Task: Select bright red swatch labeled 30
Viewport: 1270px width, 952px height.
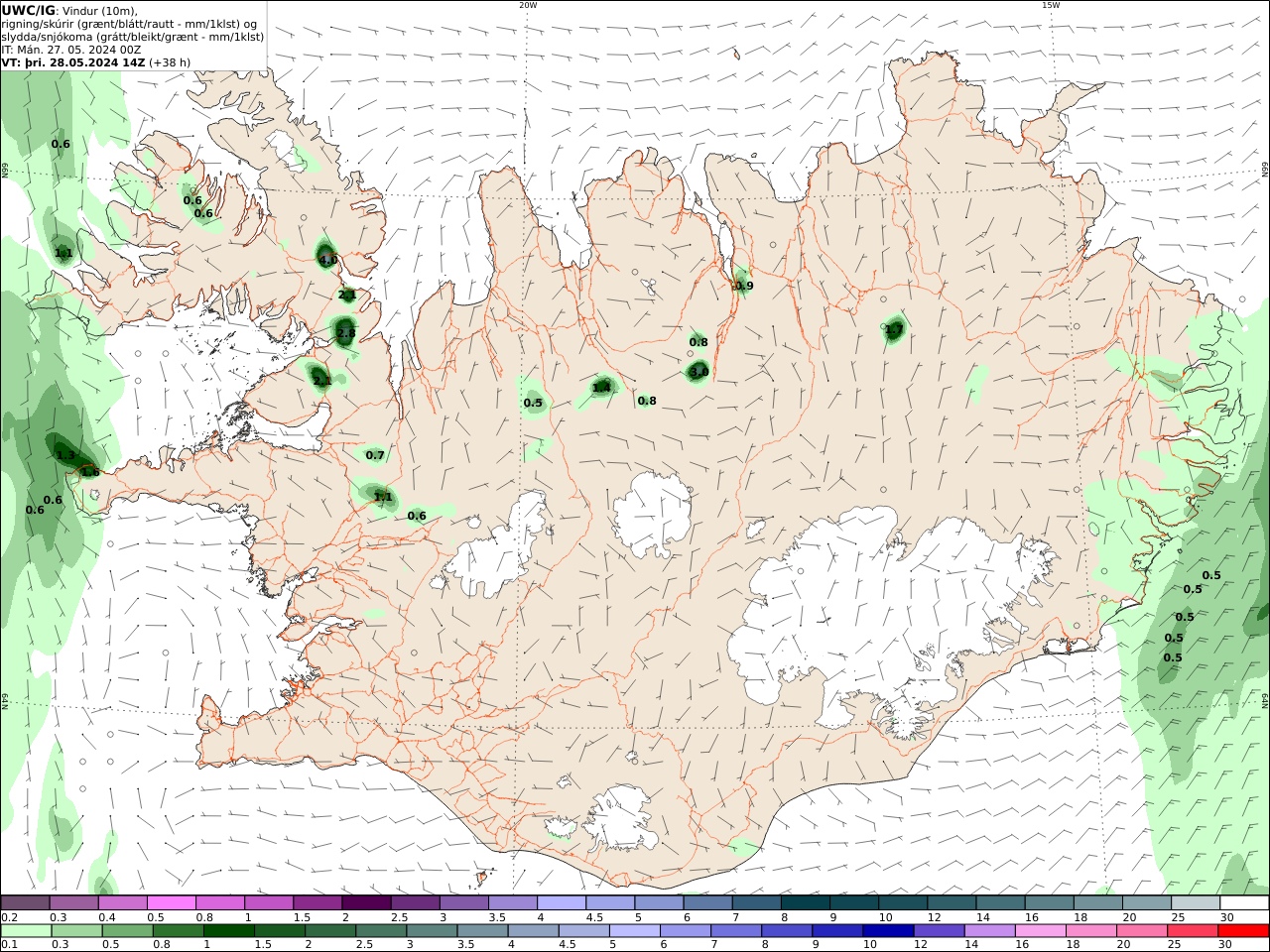Action: click(1243, 930)
